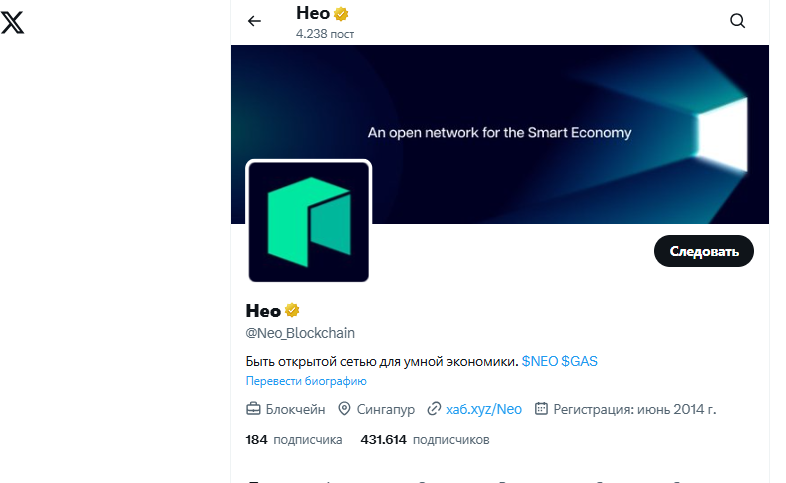Click the location pin near Сингапур
The image size is (786, 483).
[x=344, y=409]
